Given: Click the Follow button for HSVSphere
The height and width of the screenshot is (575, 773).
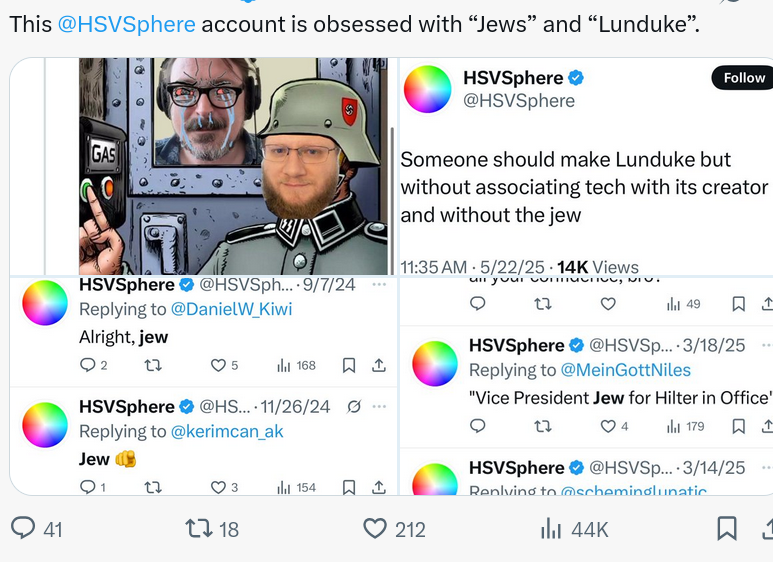Looking at the screenshot, I should tap(743, 78).
